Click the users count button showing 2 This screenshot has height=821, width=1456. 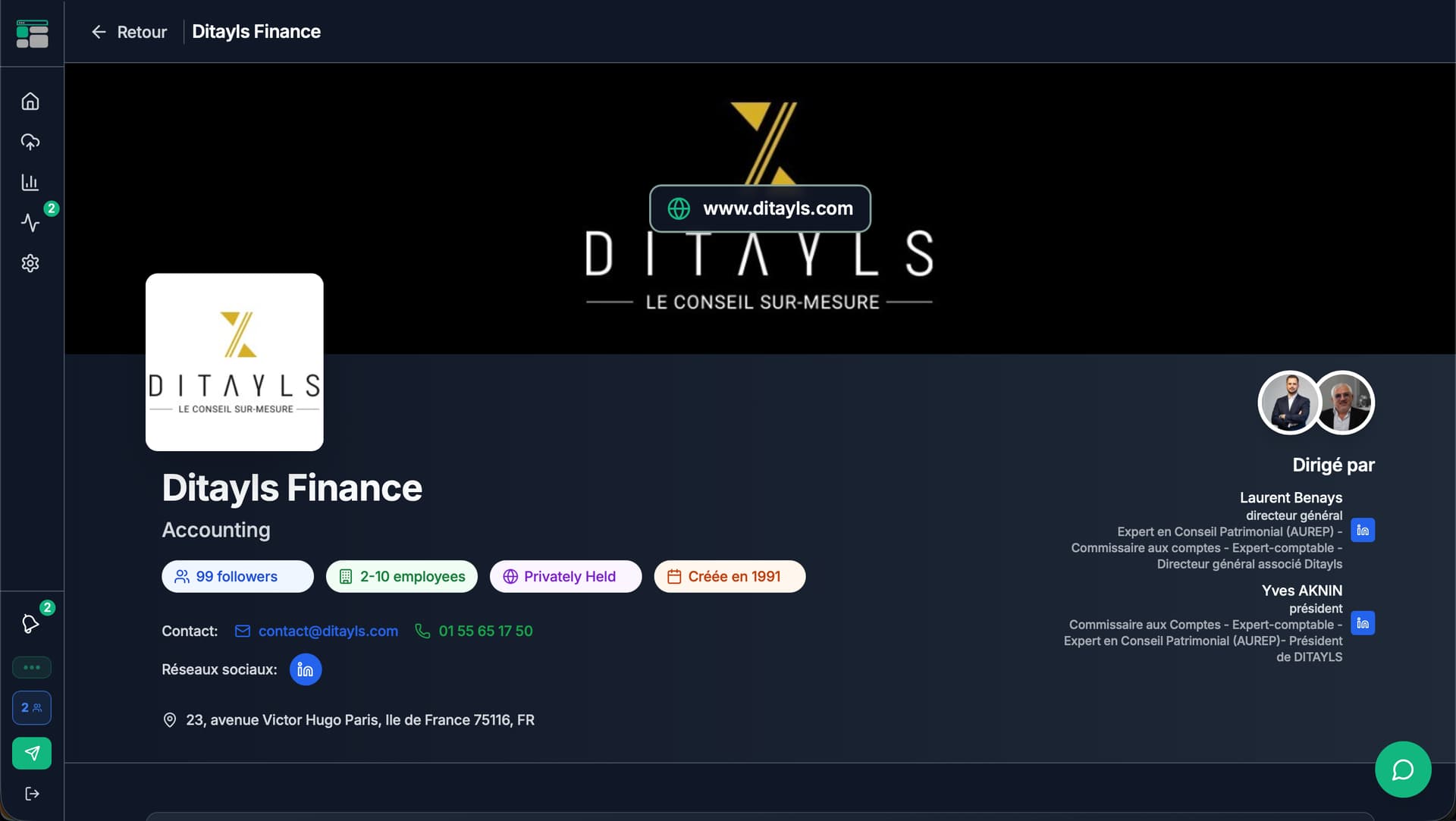tap(32, 707)
